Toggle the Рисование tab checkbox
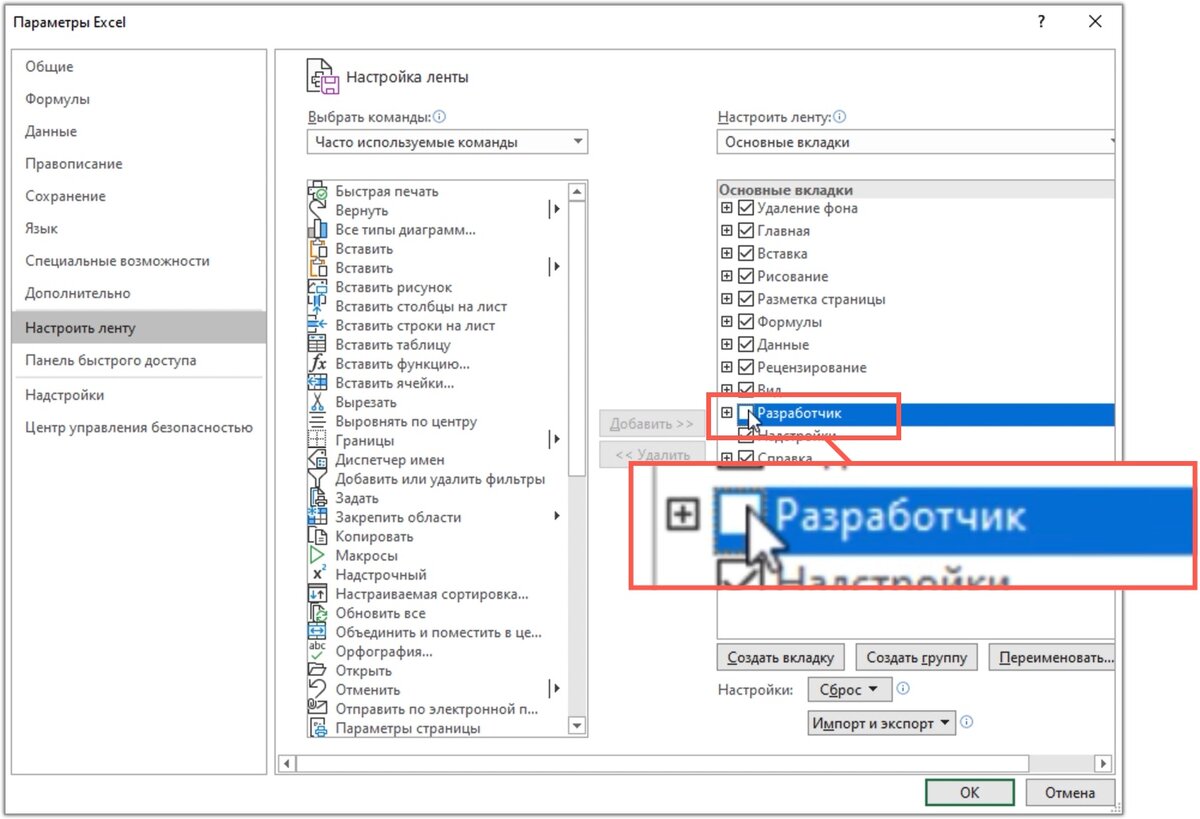The height and width of the screenshot is (819, 1200). coord(745,277)
